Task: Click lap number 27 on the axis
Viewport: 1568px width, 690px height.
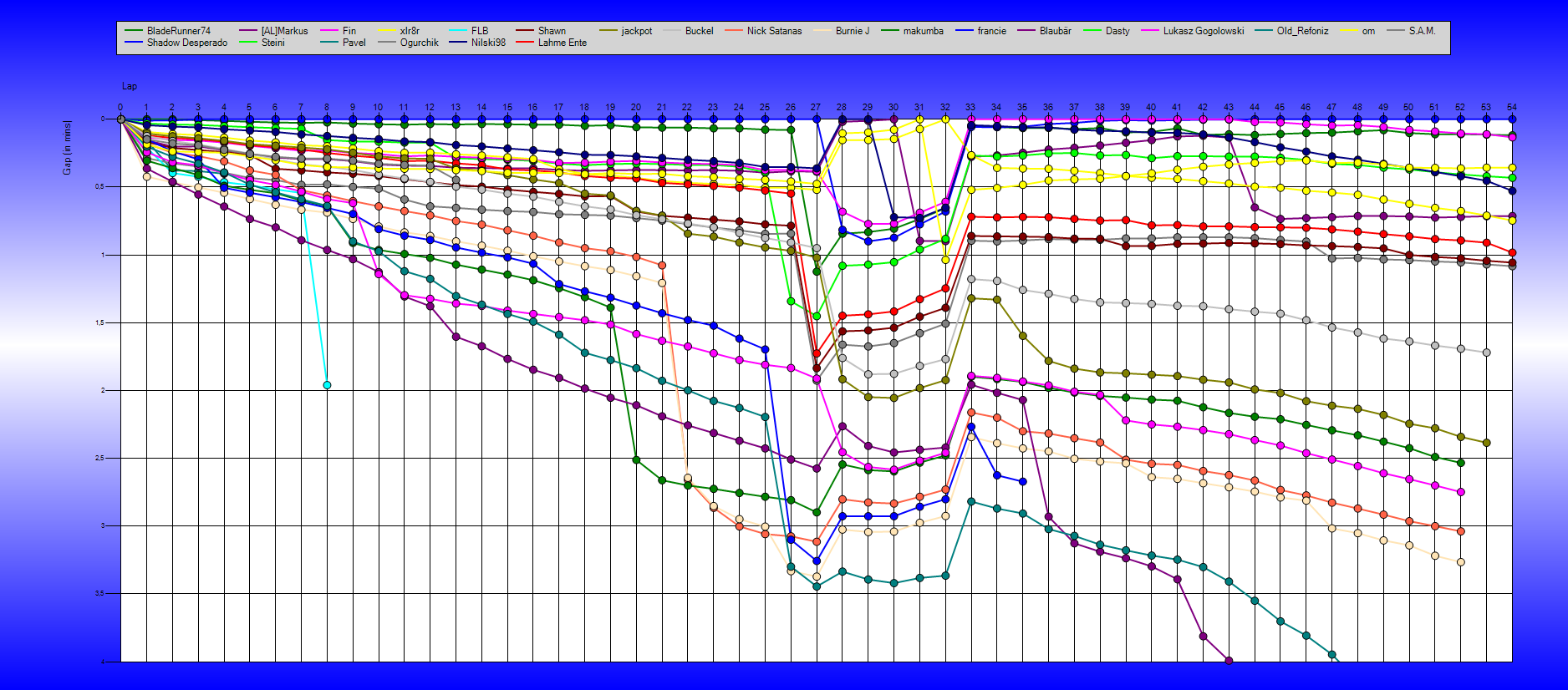Action: click(x=816, y=107)
